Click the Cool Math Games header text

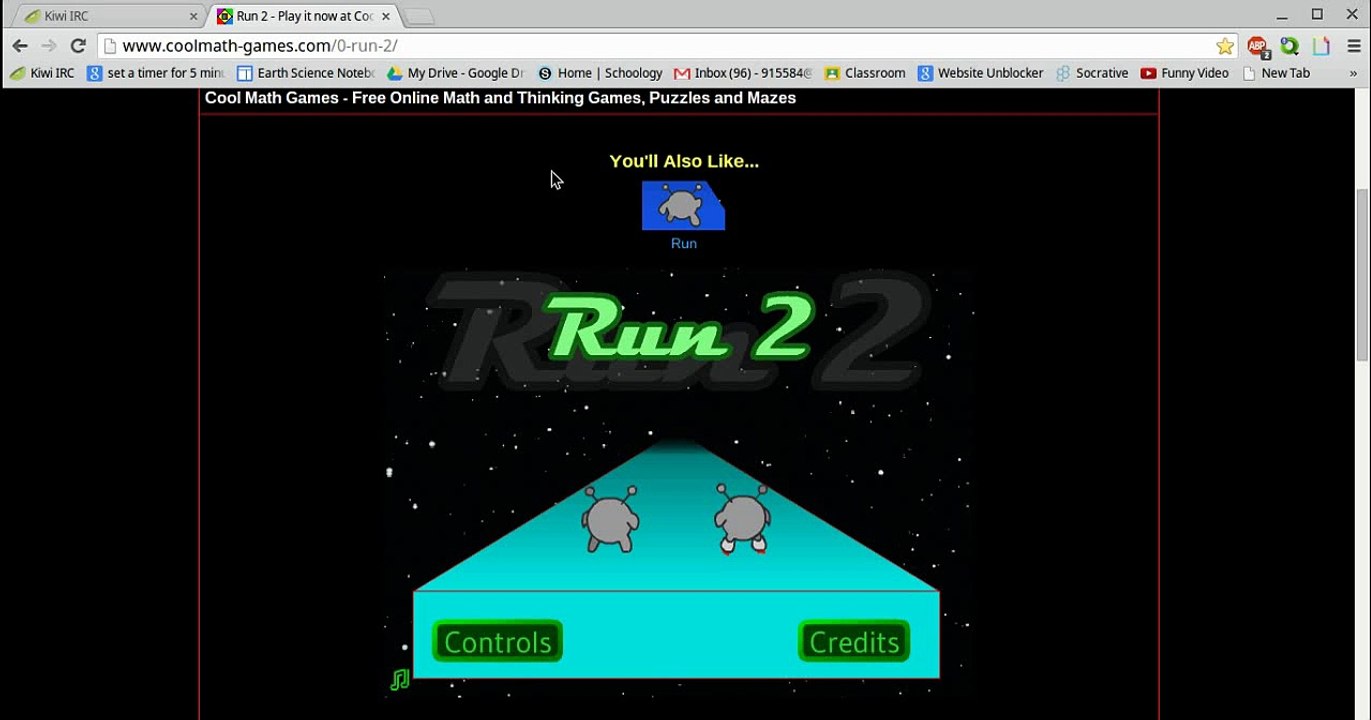(500, 98)
